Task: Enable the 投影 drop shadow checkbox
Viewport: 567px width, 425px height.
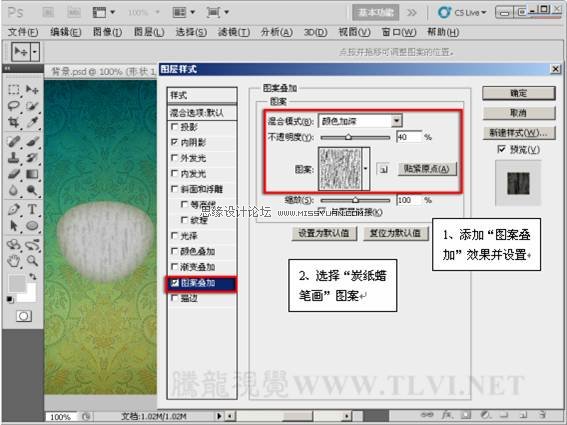Action: click(174, 127)
